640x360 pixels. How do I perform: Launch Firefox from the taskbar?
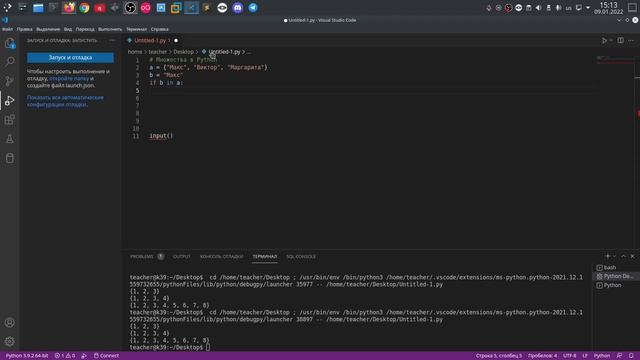click(69, 8)
